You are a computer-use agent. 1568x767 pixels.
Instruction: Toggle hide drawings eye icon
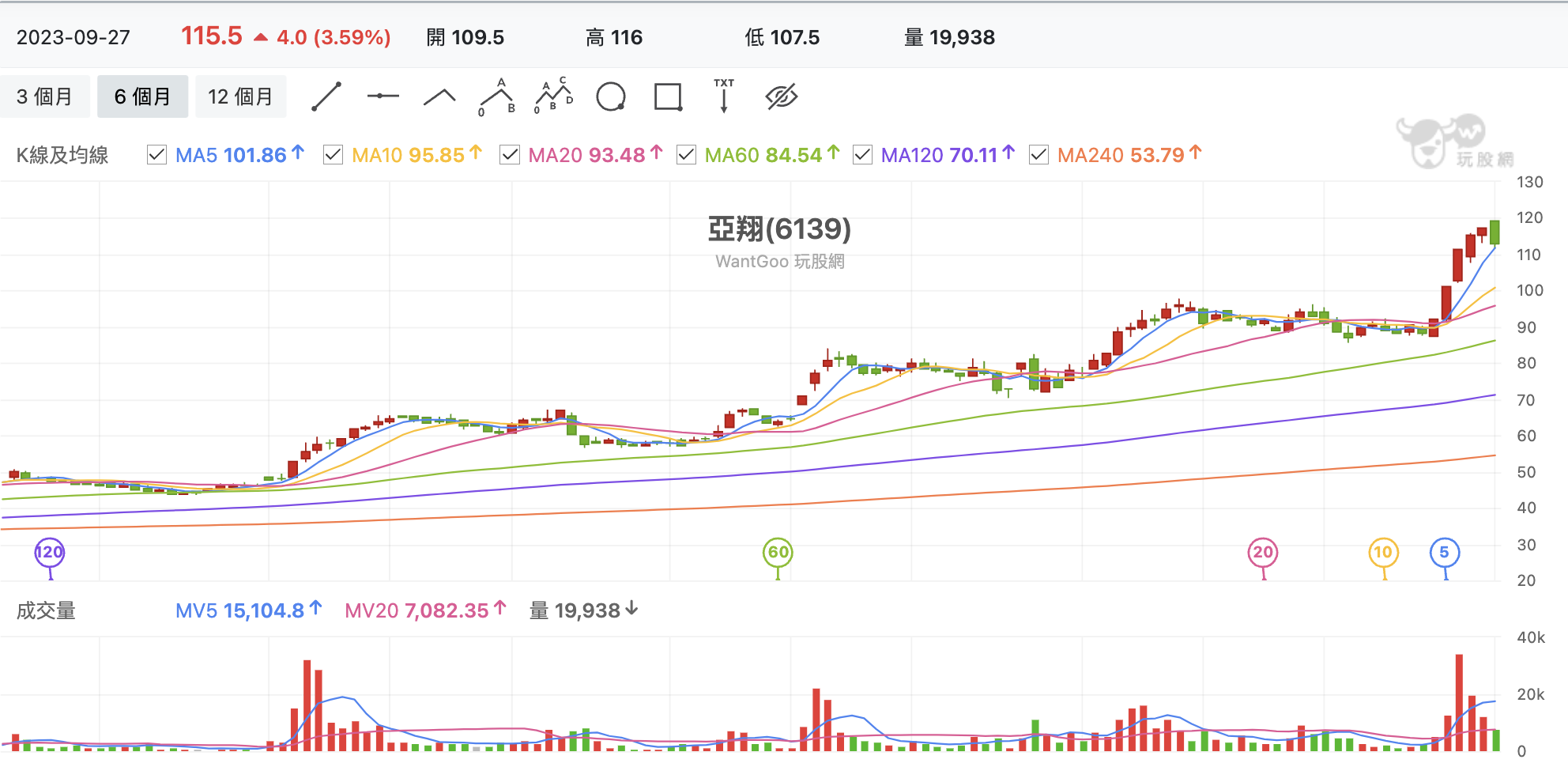coord(782,96)
